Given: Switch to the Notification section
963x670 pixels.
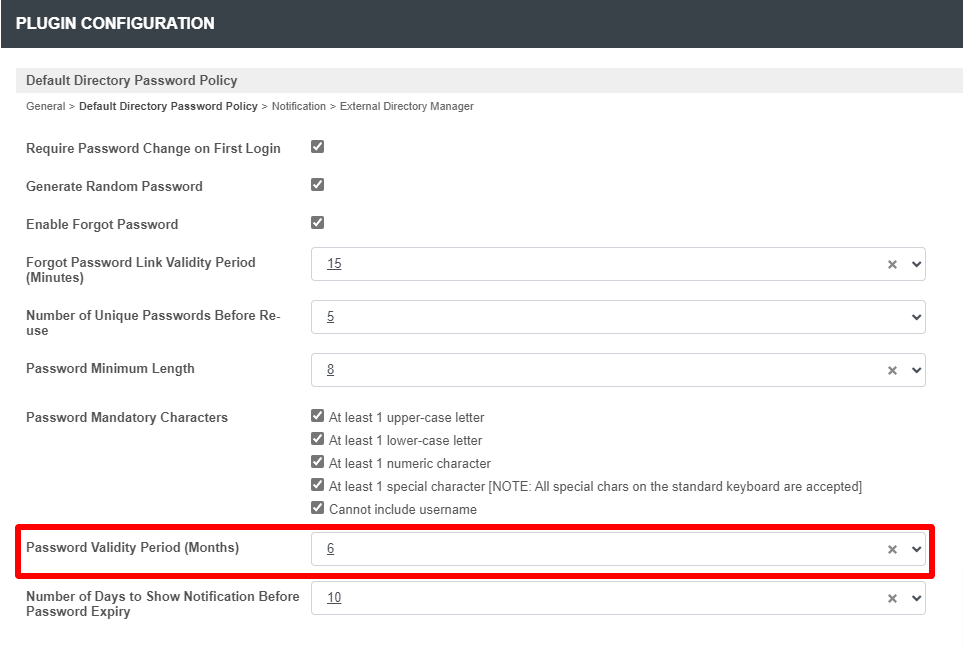Looking at the screenshot, I should tap(298, 106).
